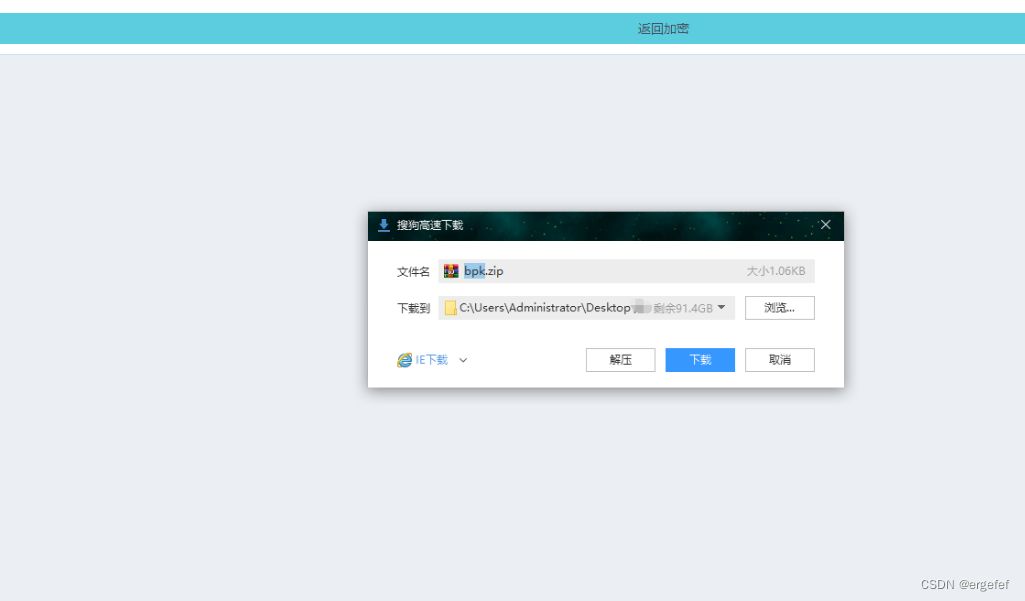Click the 浏览... browse button

tap(780, 307)
